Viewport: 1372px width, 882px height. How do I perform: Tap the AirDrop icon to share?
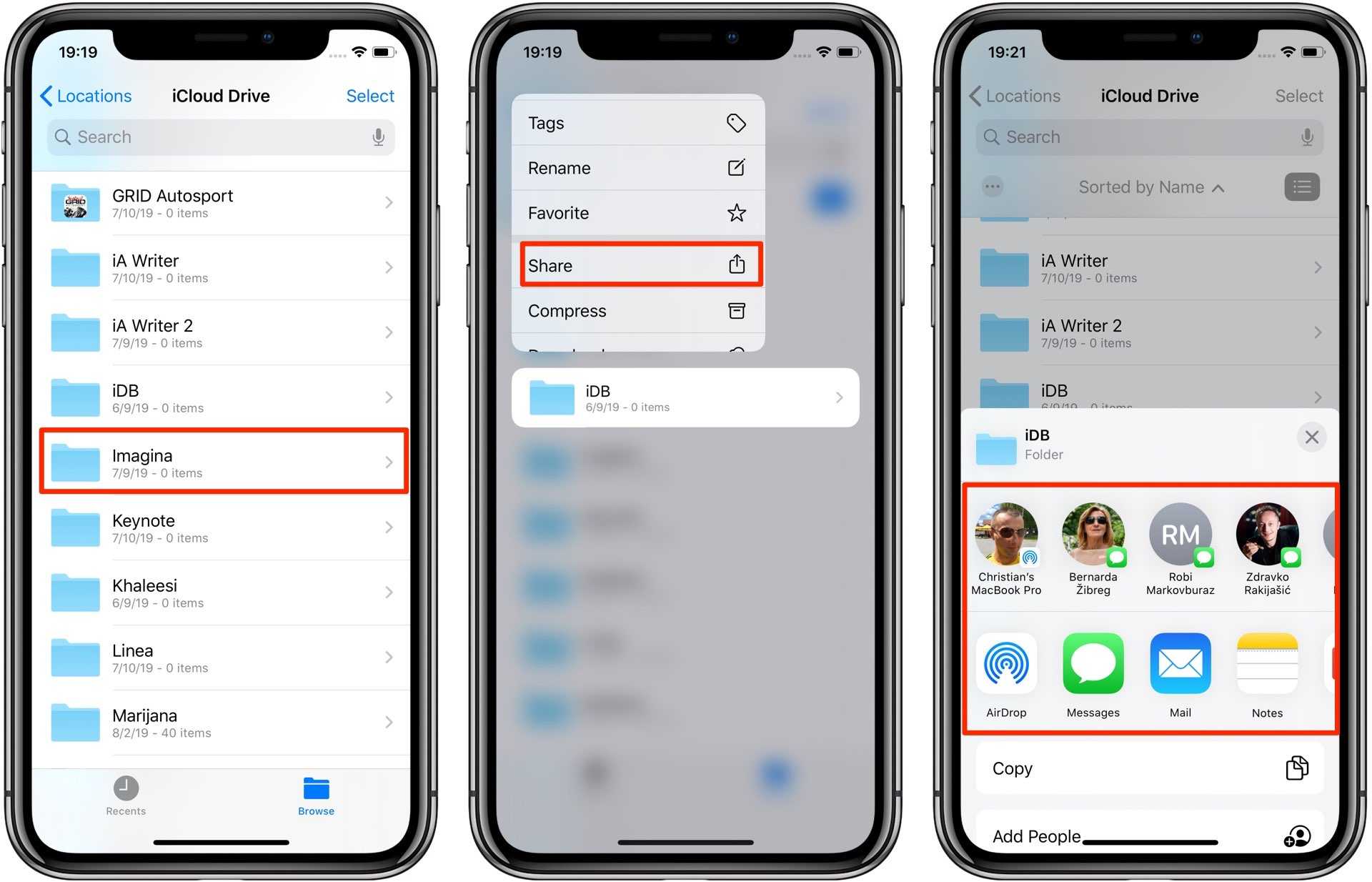tap(1003, 670)
